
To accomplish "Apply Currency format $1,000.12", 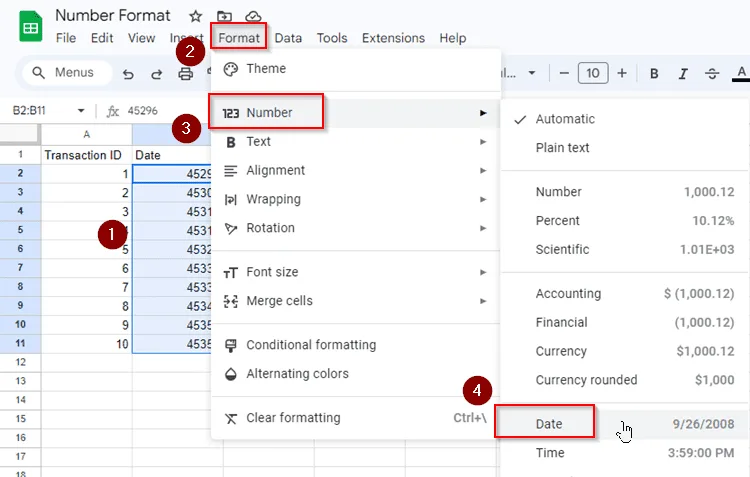I will coord(625,351).
